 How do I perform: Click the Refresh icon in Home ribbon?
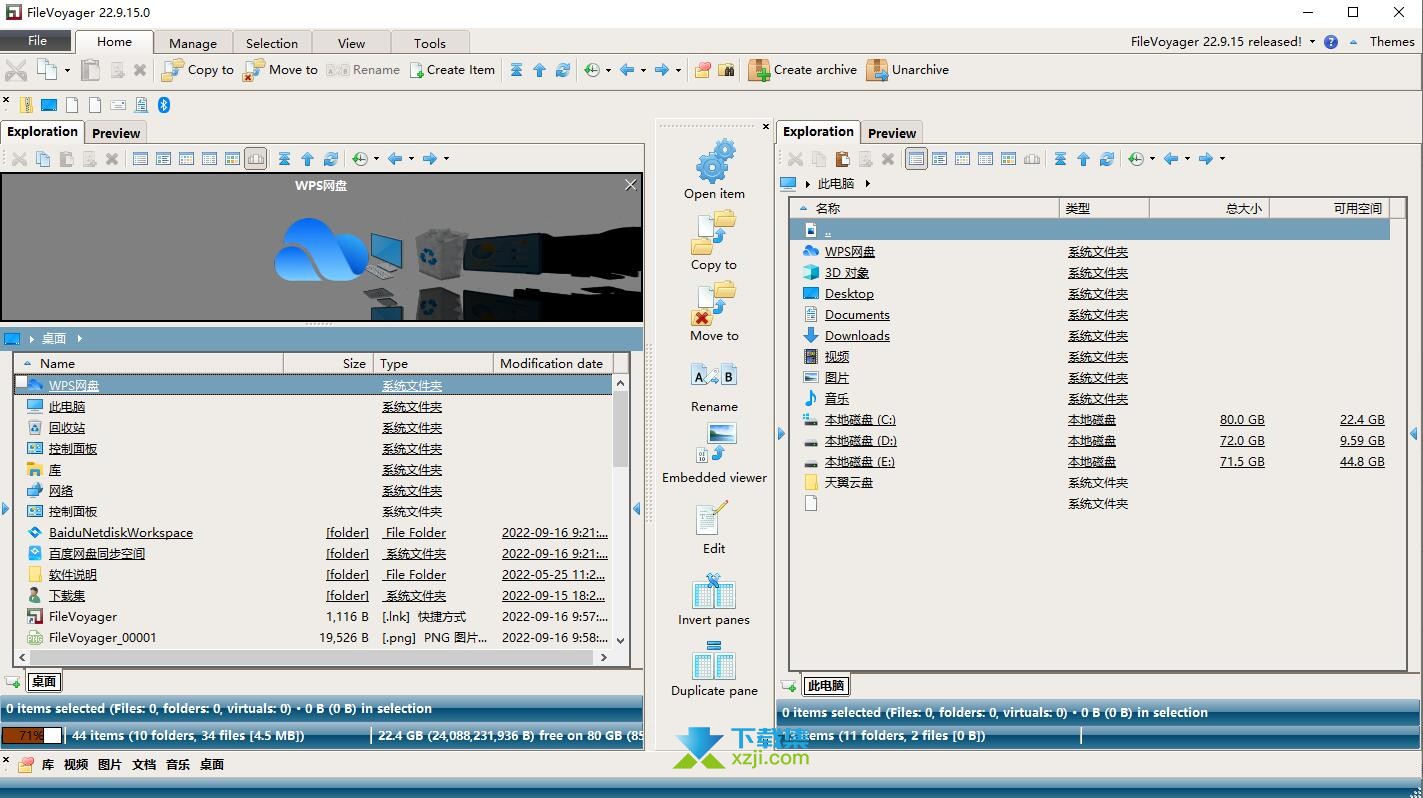pyautogui.click(x=563, y=70)
